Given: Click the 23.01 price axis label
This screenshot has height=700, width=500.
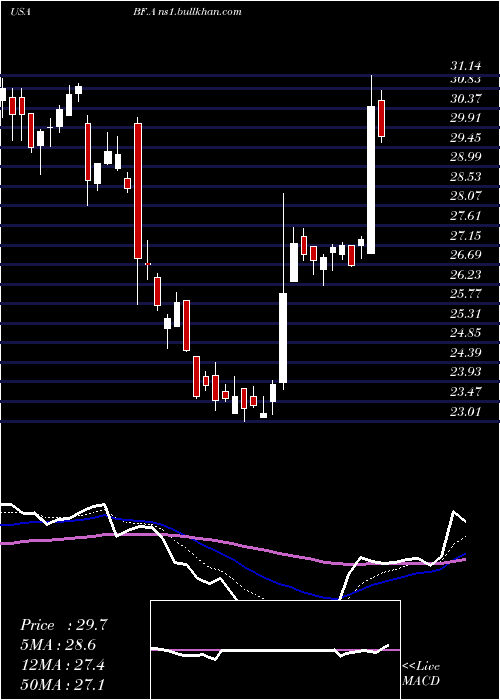Looking at the screenshot, I should point(466,411).
